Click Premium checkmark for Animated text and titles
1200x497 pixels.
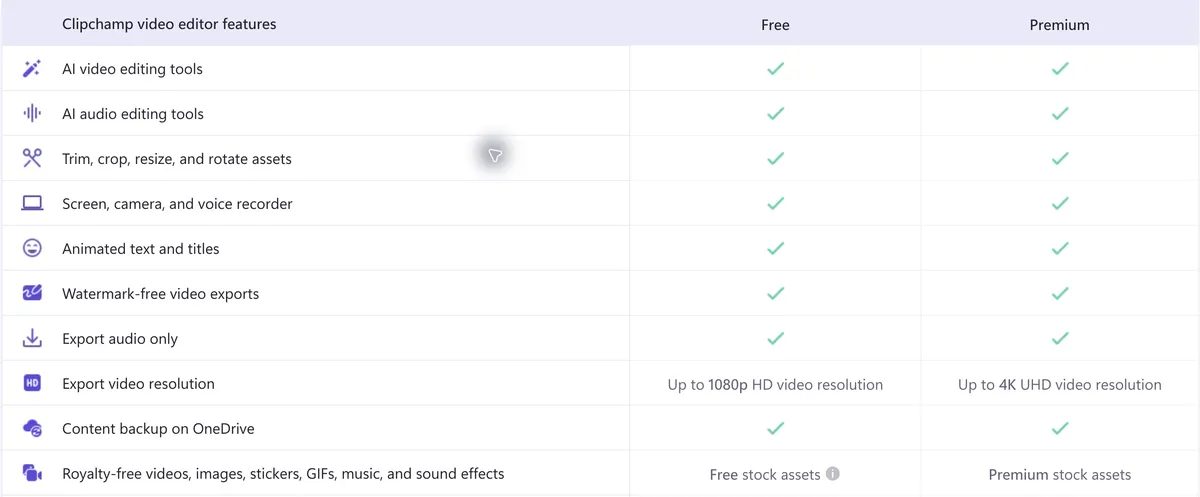(x=1060, y=249)
